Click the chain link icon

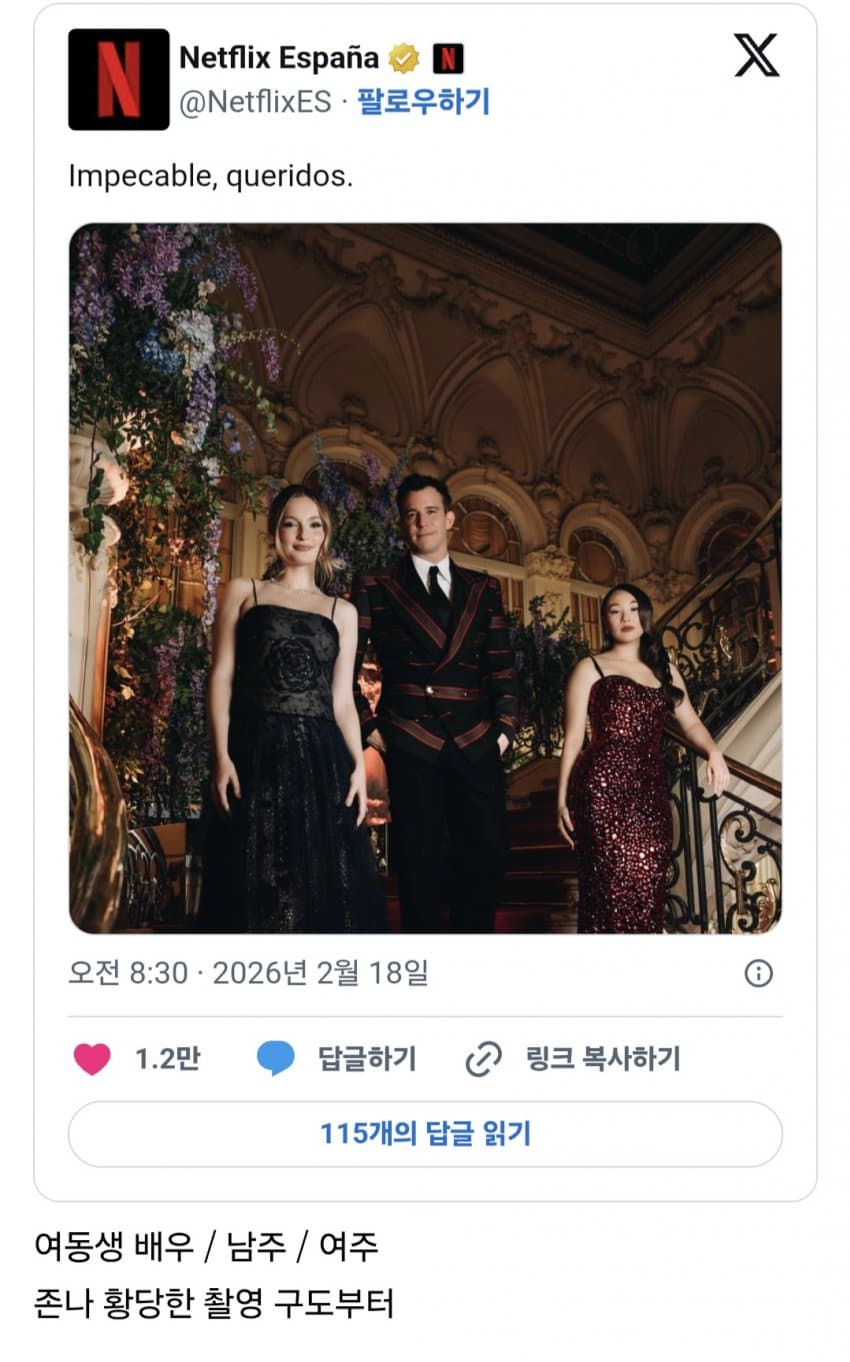[x=484, y=1059]
